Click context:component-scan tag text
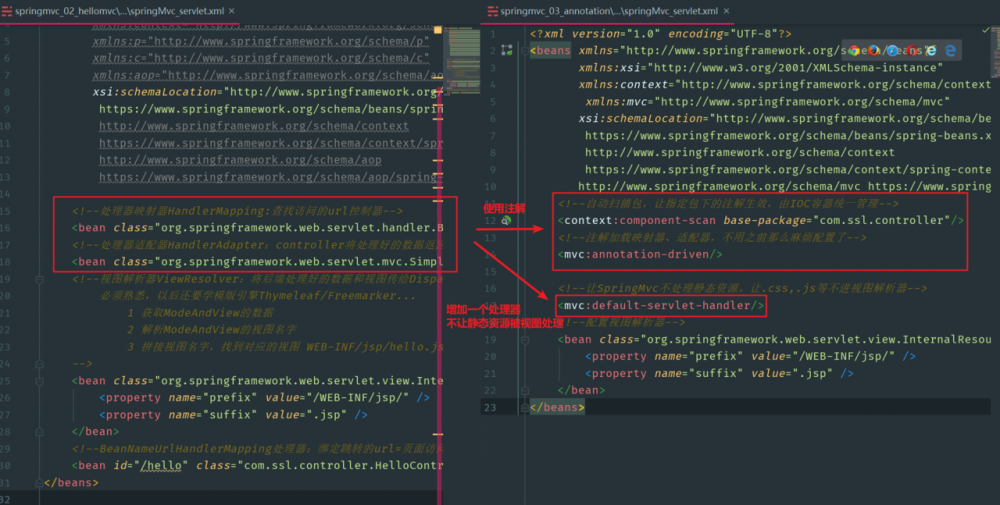 click(x=640, y=221)
